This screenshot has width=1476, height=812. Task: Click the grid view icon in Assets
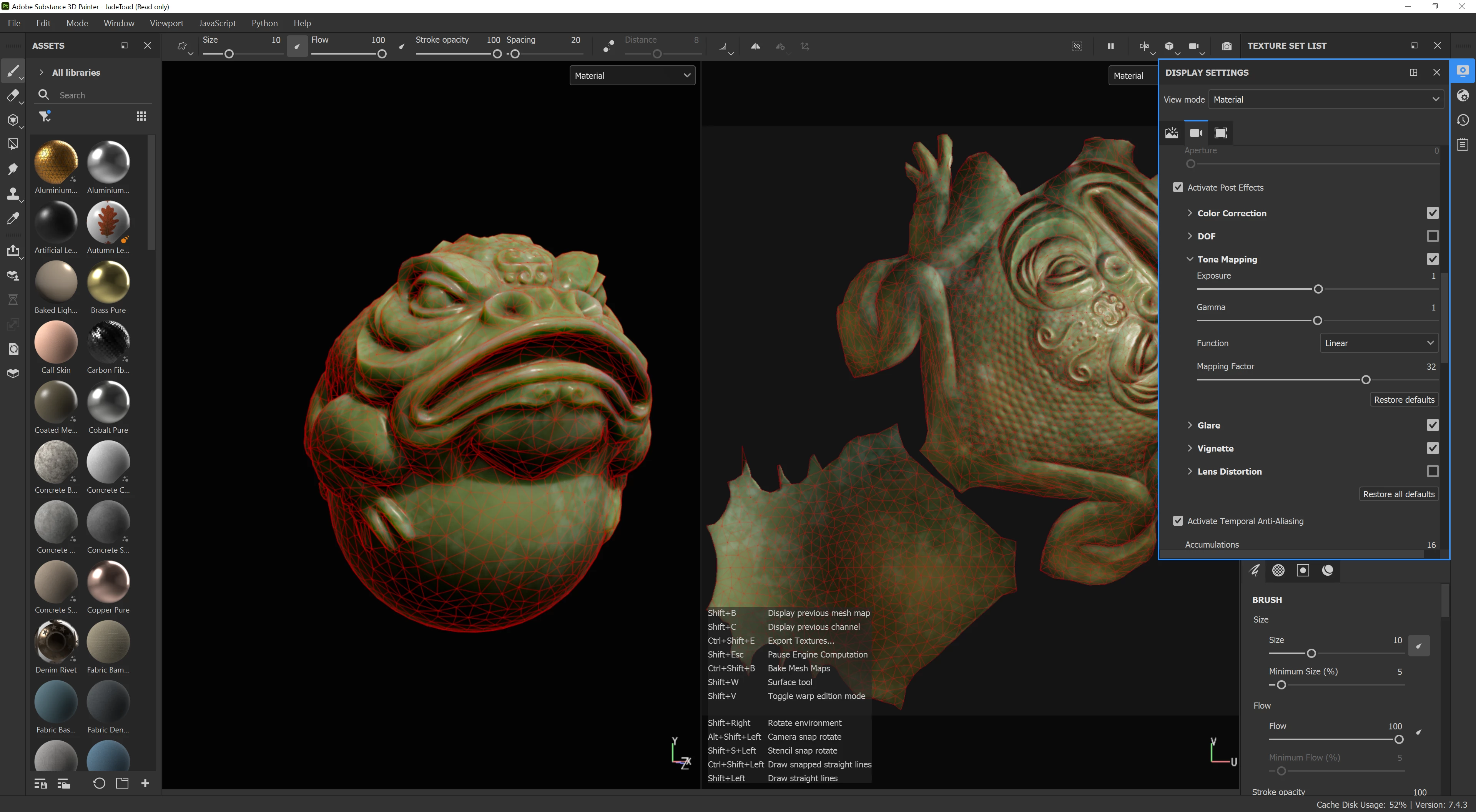[x=141, y=116]
